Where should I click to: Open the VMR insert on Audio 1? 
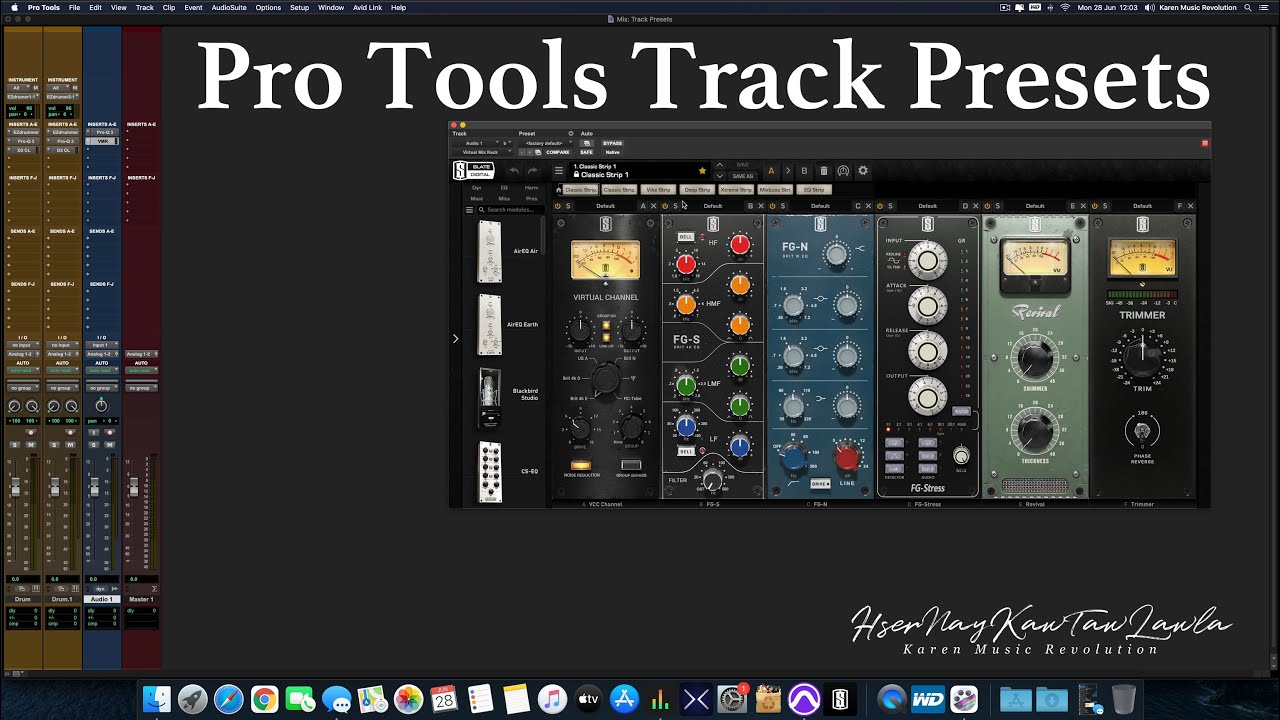tap(102, 141)
